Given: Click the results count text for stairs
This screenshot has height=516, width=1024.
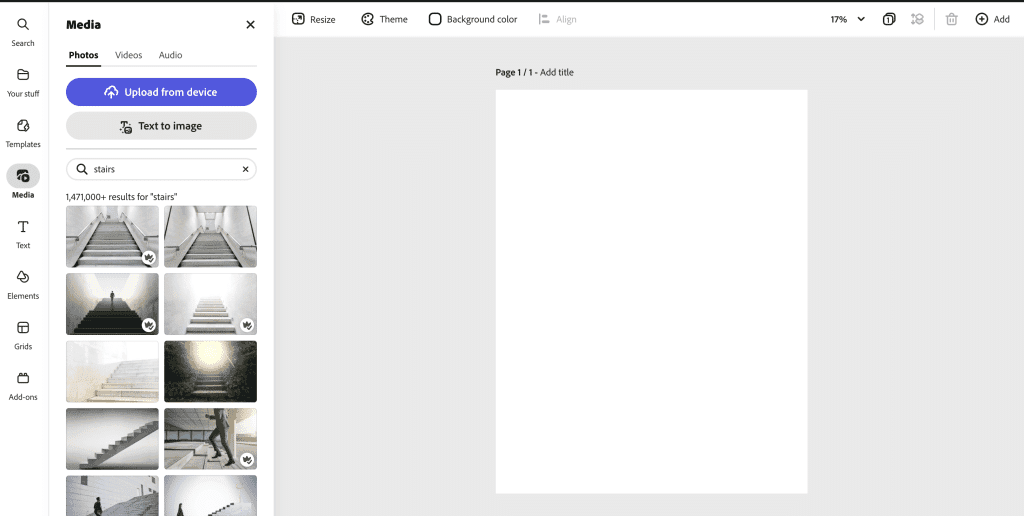Looking at the screenshot, I should [121, 197].
